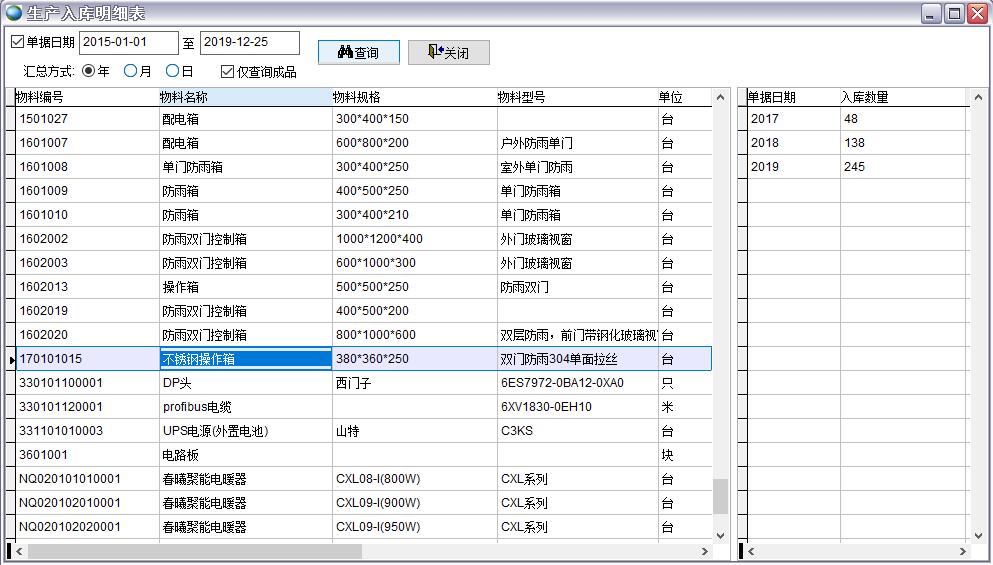The width and height of the screenshot is (993, 565).
Task: Click the start date field 2015-01-01
Action: [x=128, y=42]
